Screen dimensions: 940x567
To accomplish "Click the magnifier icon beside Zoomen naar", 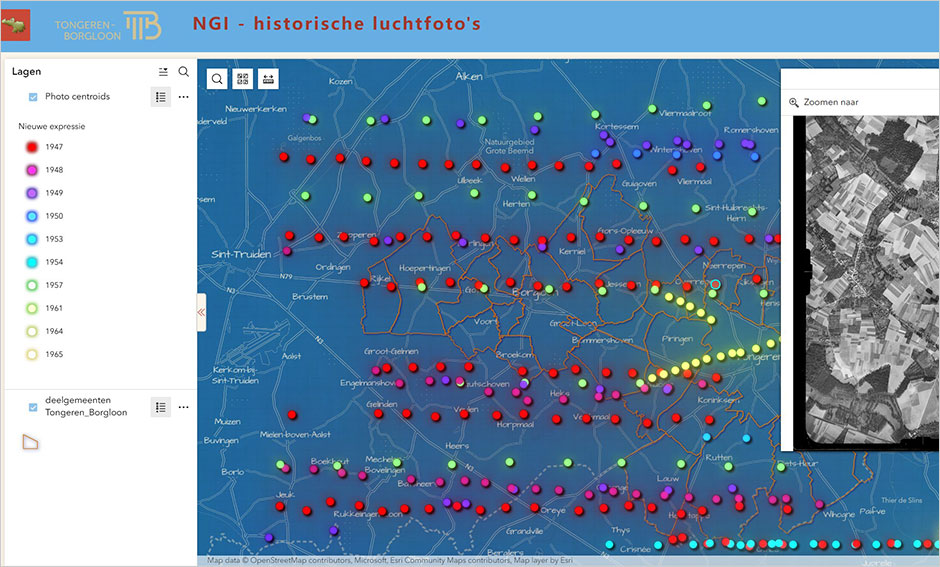I will [794, 102].
